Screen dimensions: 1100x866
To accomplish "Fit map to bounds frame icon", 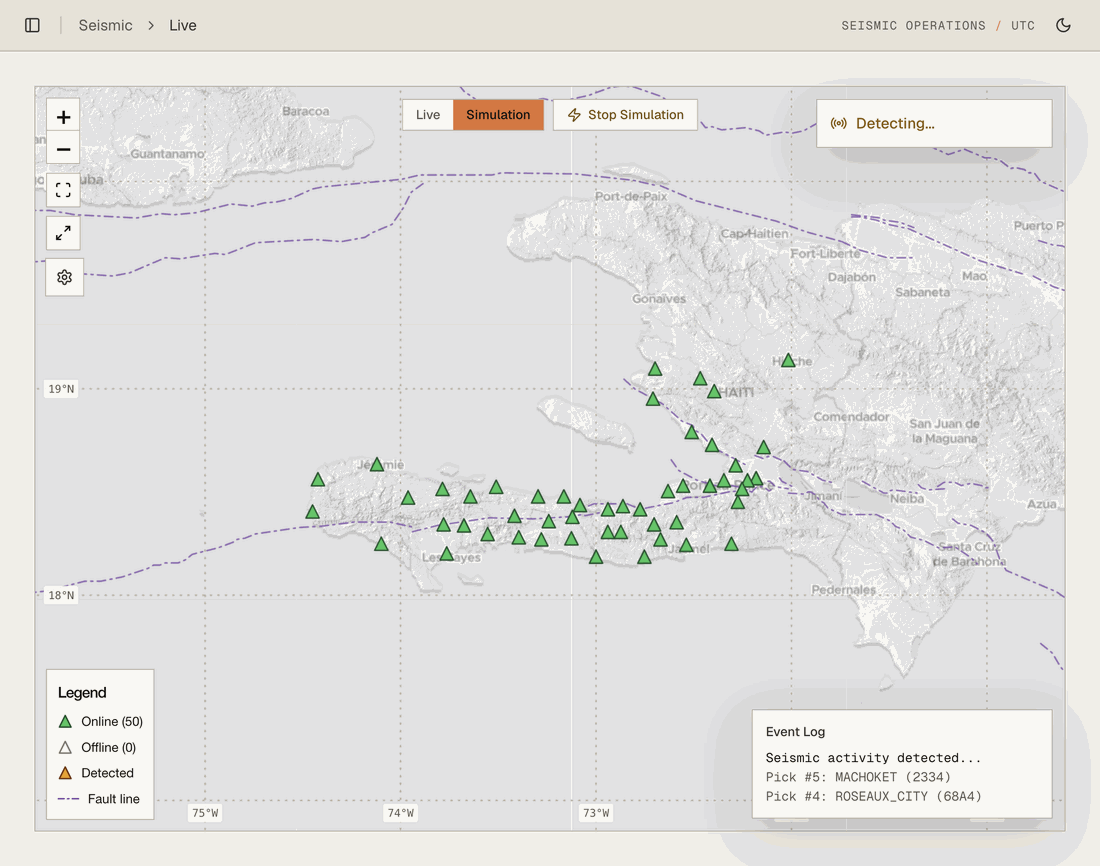I will click(x=63, y=190).
